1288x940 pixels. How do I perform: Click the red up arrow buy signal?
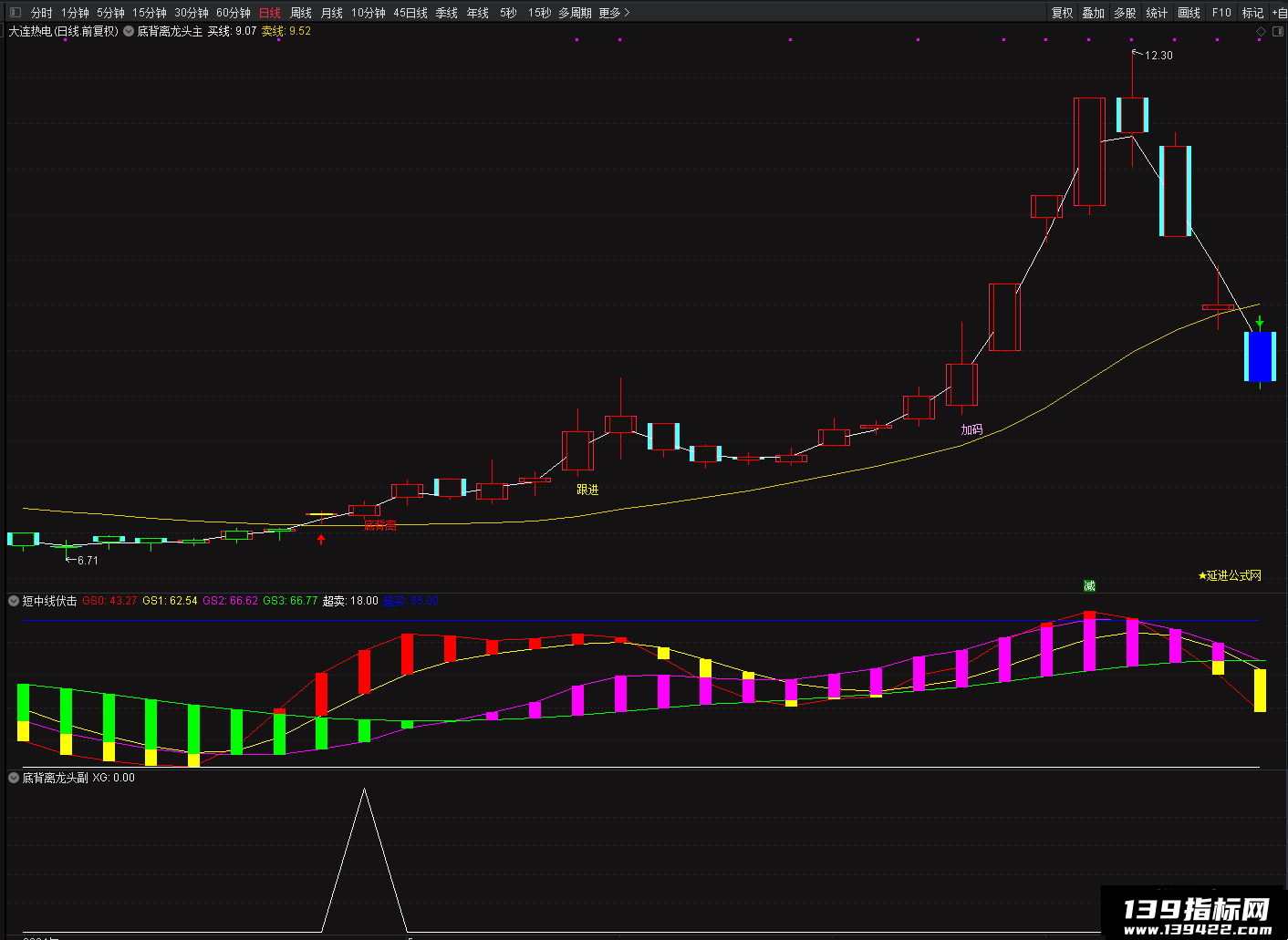point(321,539)
